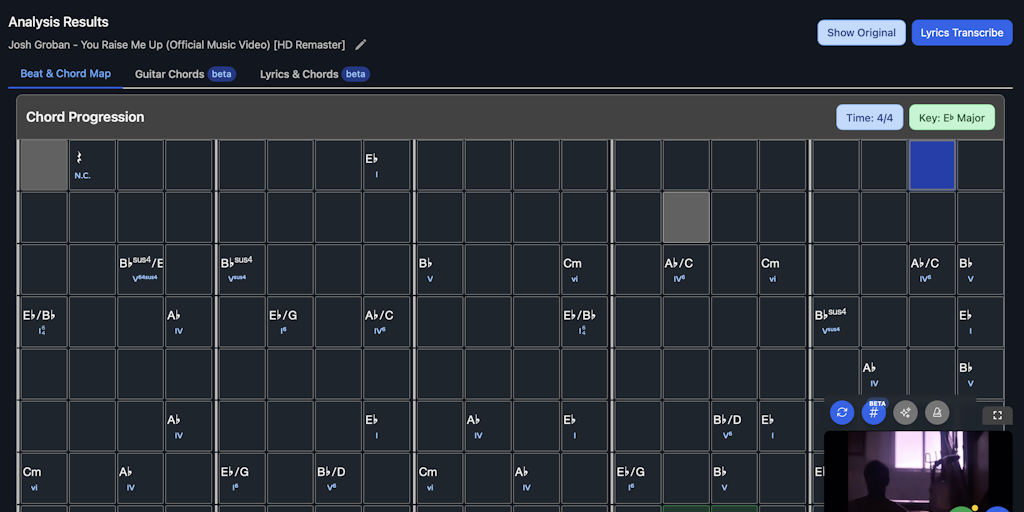Click the Key: E♭ Major badge
The width and height of the screenshot is (1024, 512).
951,118
